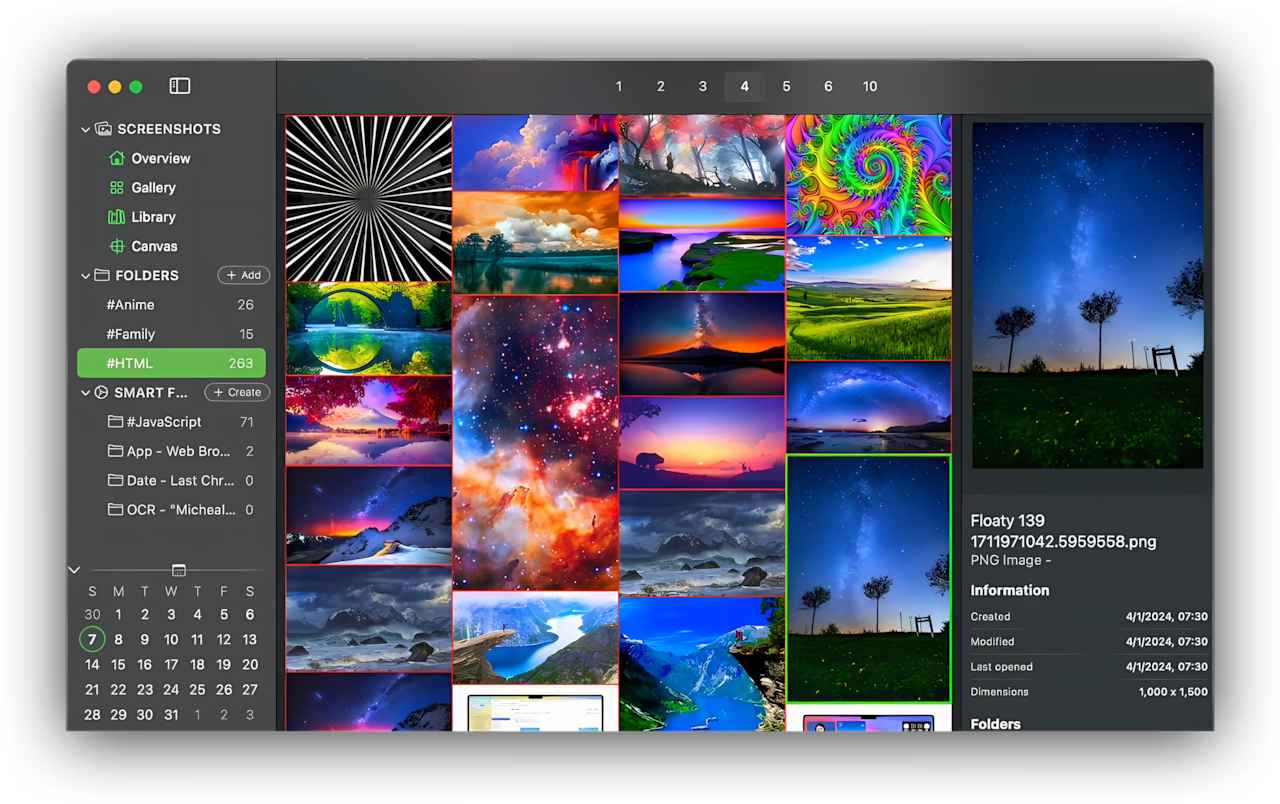This screenshot has height=804, width=1280.
Task: Click the Create smart folder button
Action: pyautogui.click(x=236, y=393)
